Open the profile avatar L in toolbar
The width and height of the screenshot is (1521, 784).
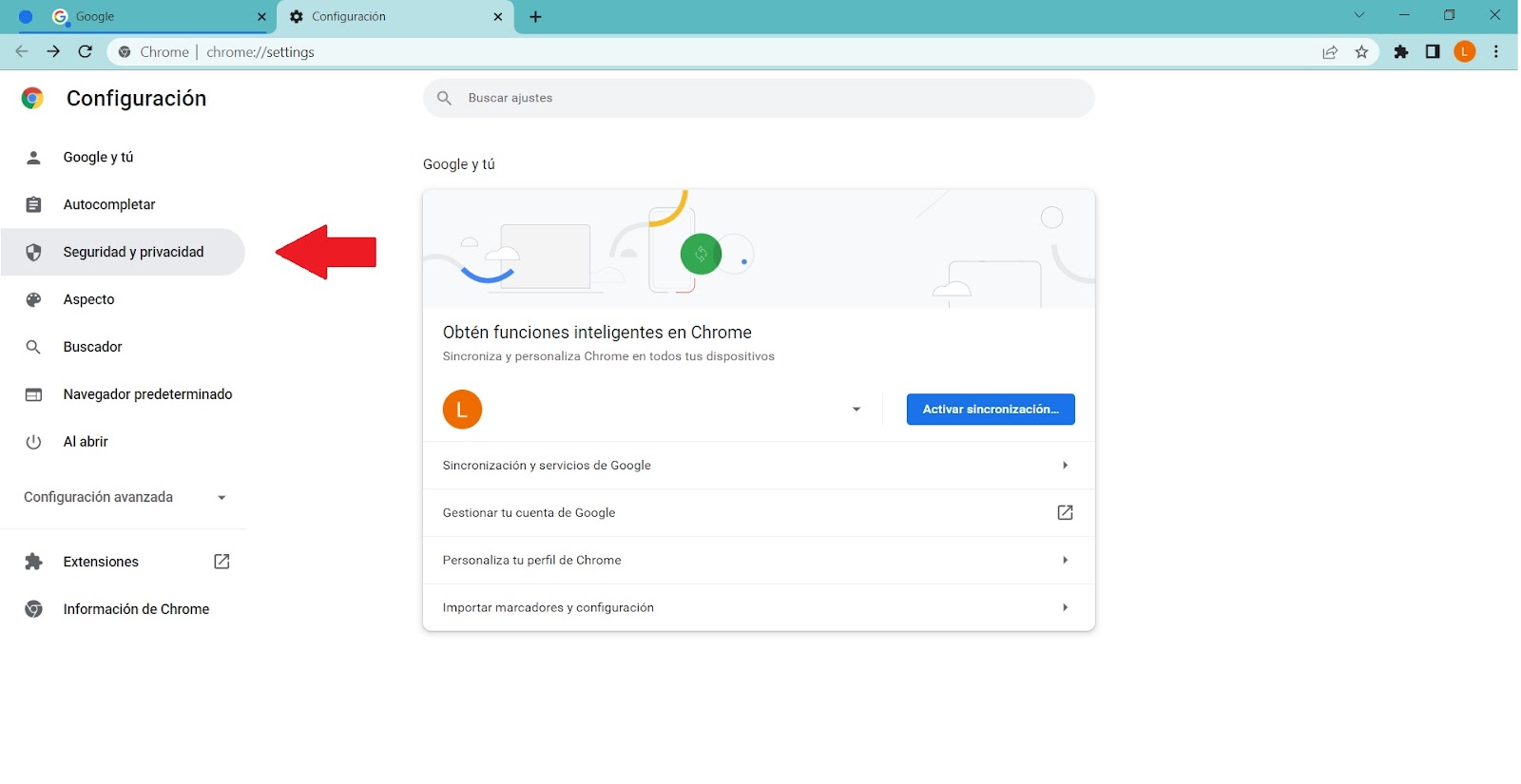point(1465,51)
